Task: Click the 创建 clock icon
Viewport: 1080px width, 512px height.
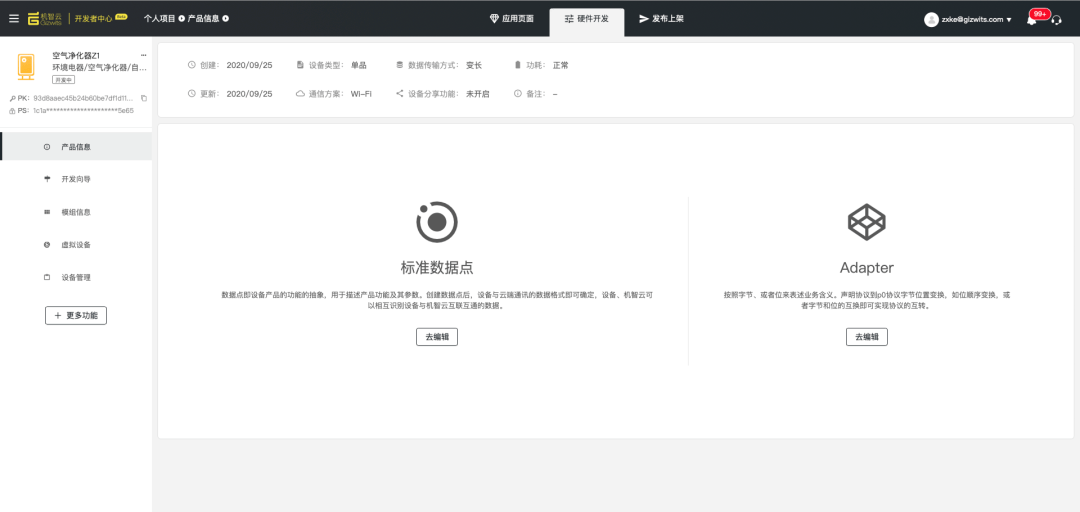Action: pyautogui.click(x=191, y=65)
